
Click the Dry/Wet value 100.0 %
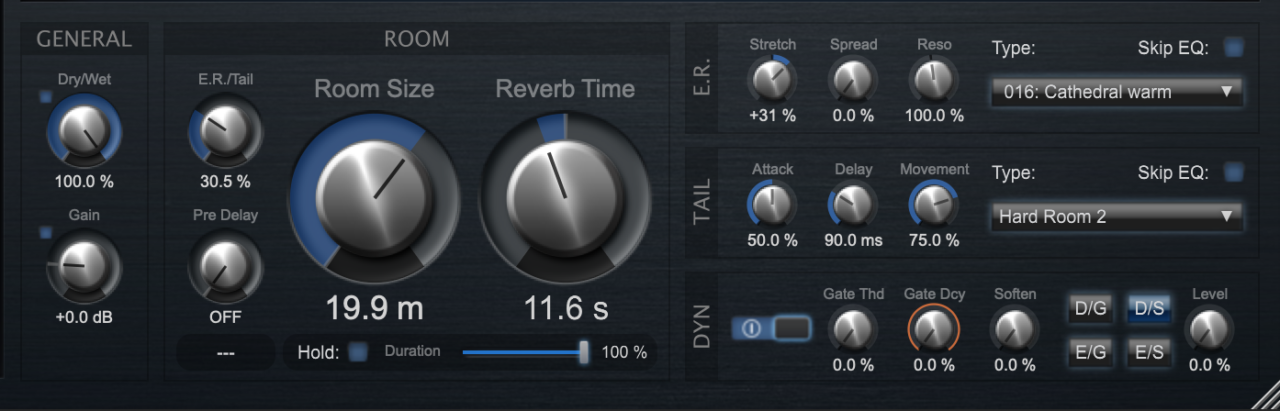click(x=85, y=182)
